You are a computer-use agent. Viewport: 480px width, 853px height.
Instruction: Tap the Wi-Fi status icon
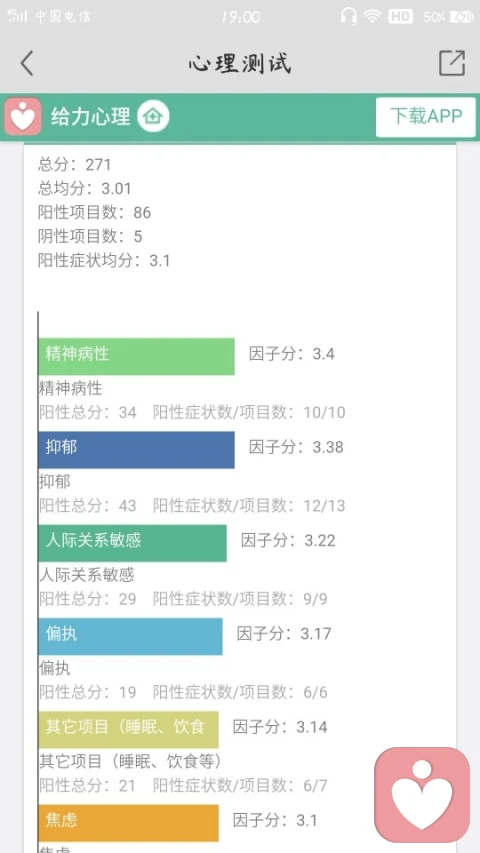point(373,16)
